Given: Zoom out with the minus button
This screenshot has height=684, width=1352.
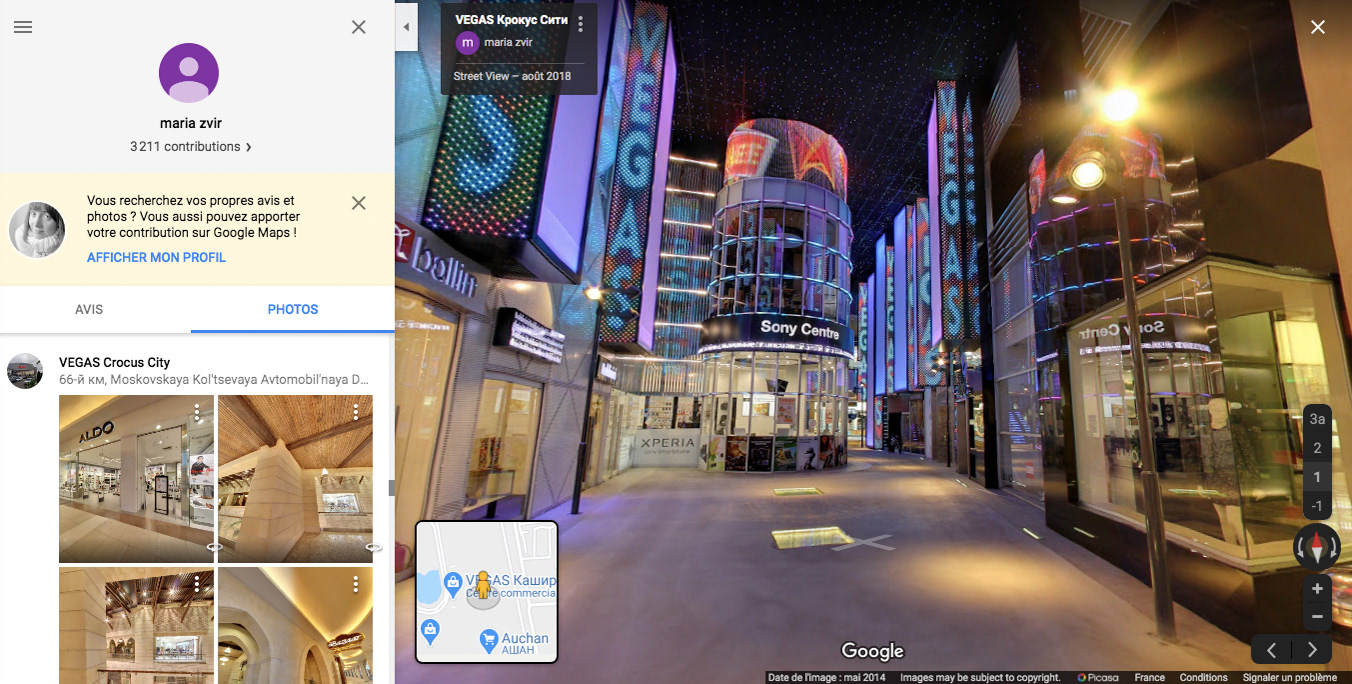Looking at the screenshot, I should click(x=1317, y=617).
